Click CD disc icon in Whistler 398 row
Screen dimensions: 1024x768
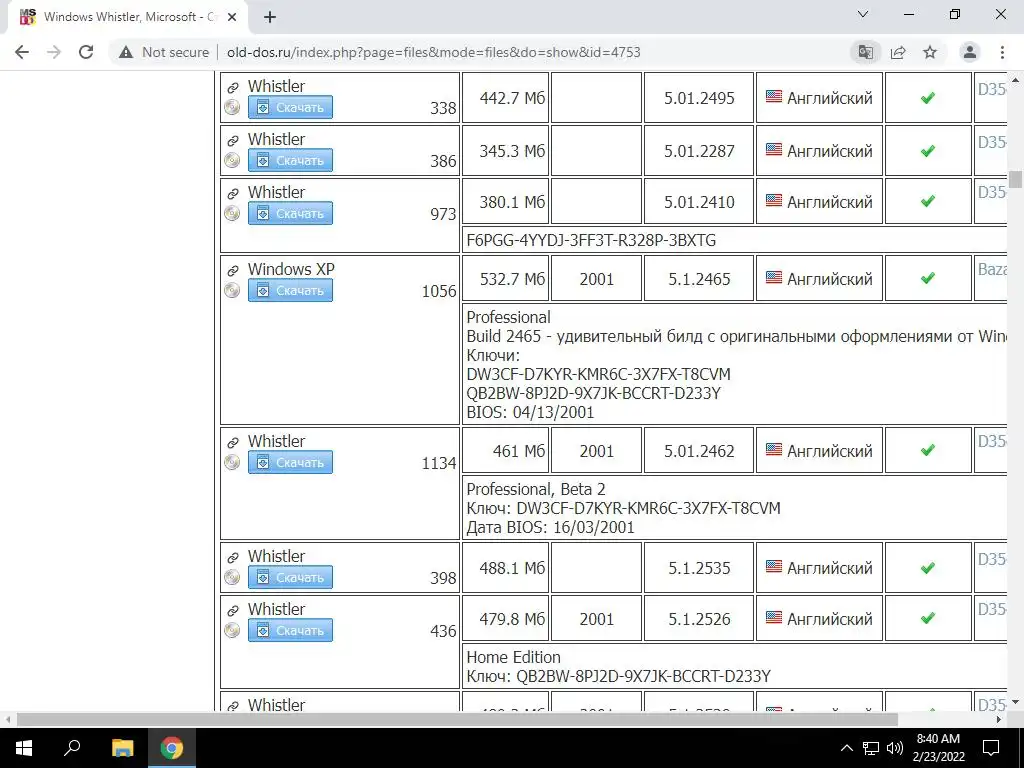tap(232, 577)
